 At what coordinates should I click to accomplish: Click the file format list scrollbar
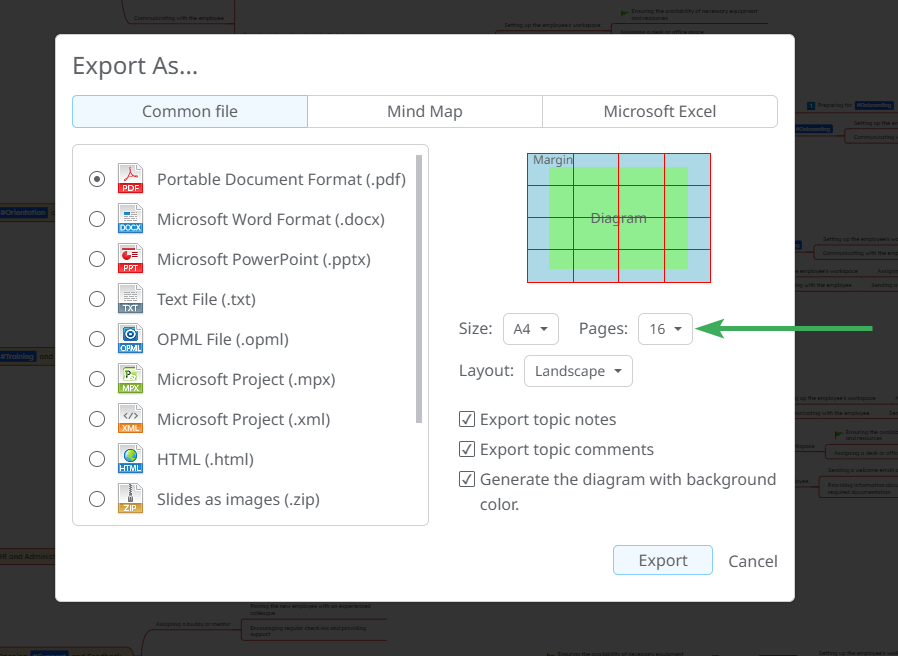[419, 289]
